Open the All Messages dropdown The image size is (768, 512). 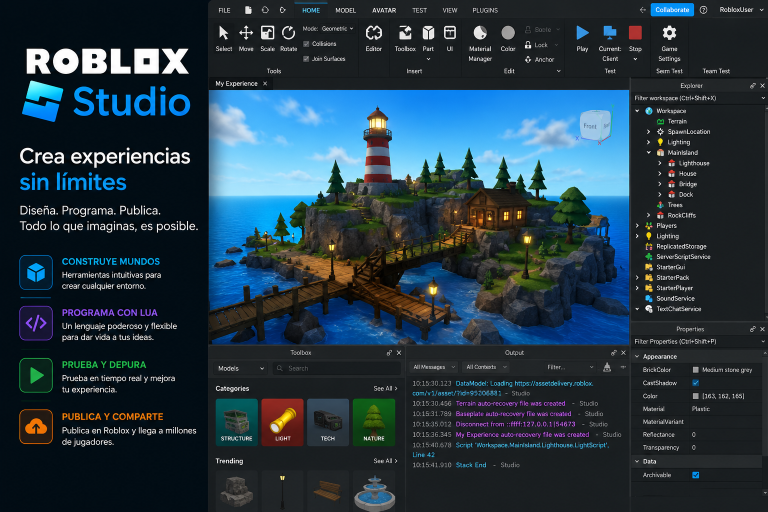point(434,367)
